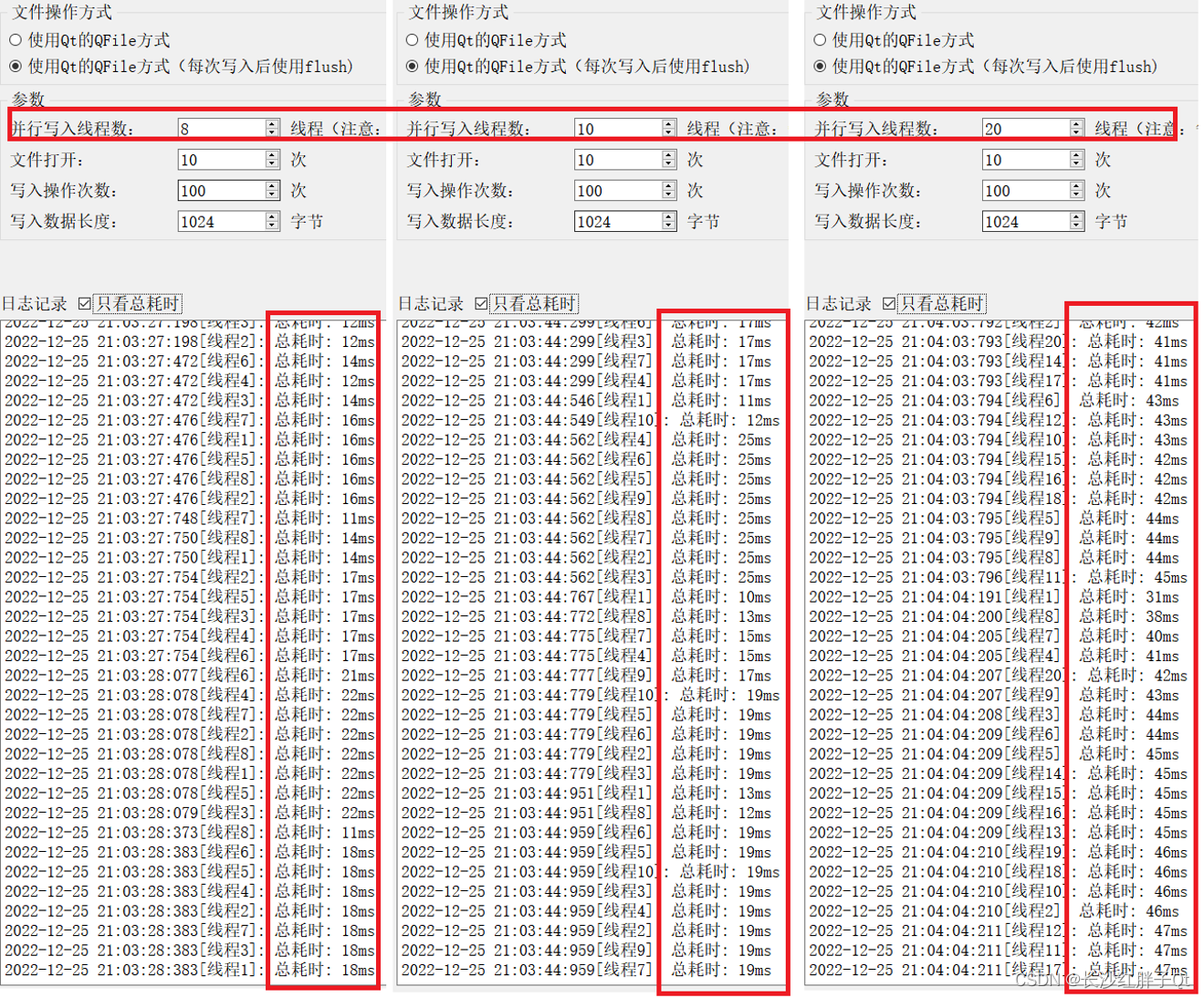Select log row 21:03:27:750 [线程8] 14ms
Screen dimensions: 1204x998
[190, 538]
